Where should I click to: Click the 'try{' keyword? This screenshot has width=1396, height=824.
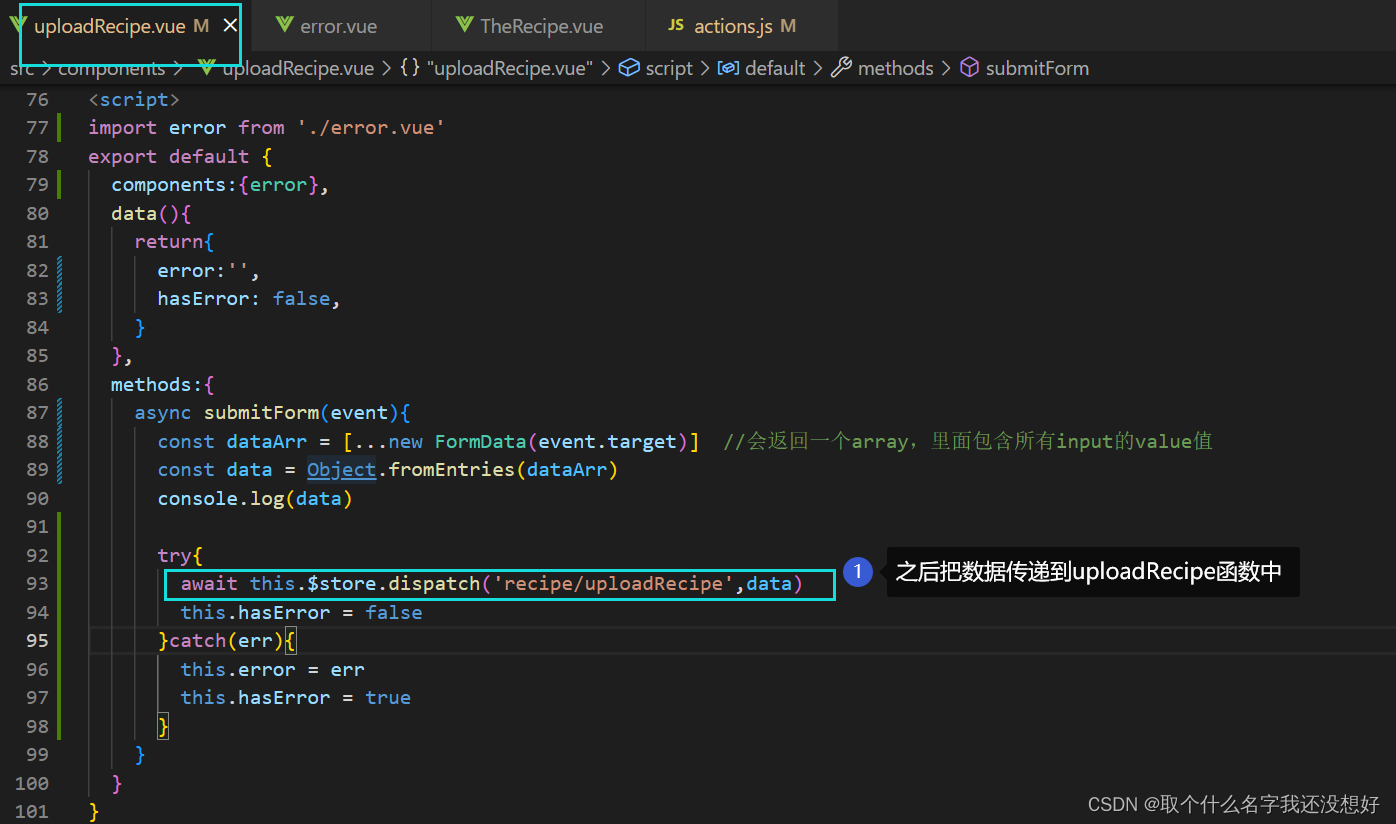click(x=180, y=555)
